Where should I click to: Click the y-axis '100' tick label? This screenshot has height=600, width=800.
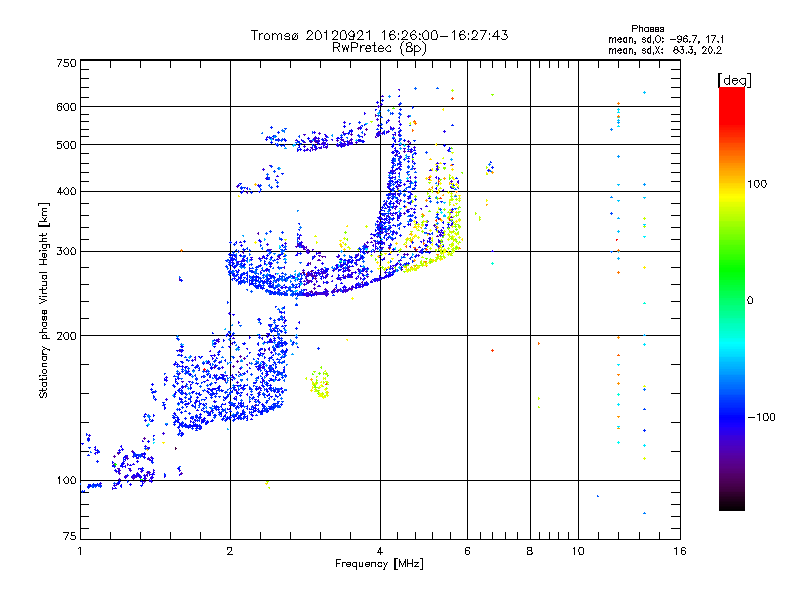66,480
